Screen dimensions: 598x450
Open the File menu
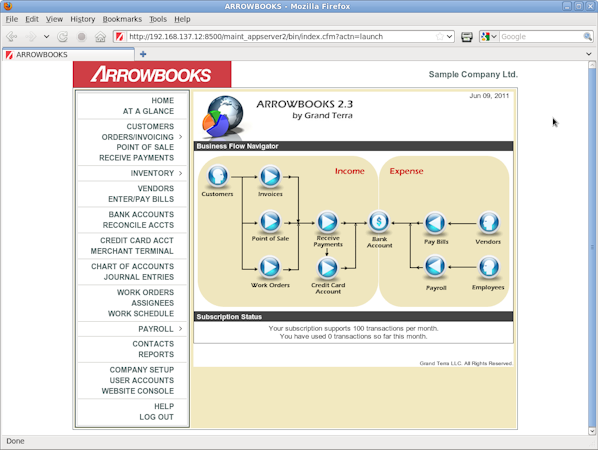tap(12, 19)
